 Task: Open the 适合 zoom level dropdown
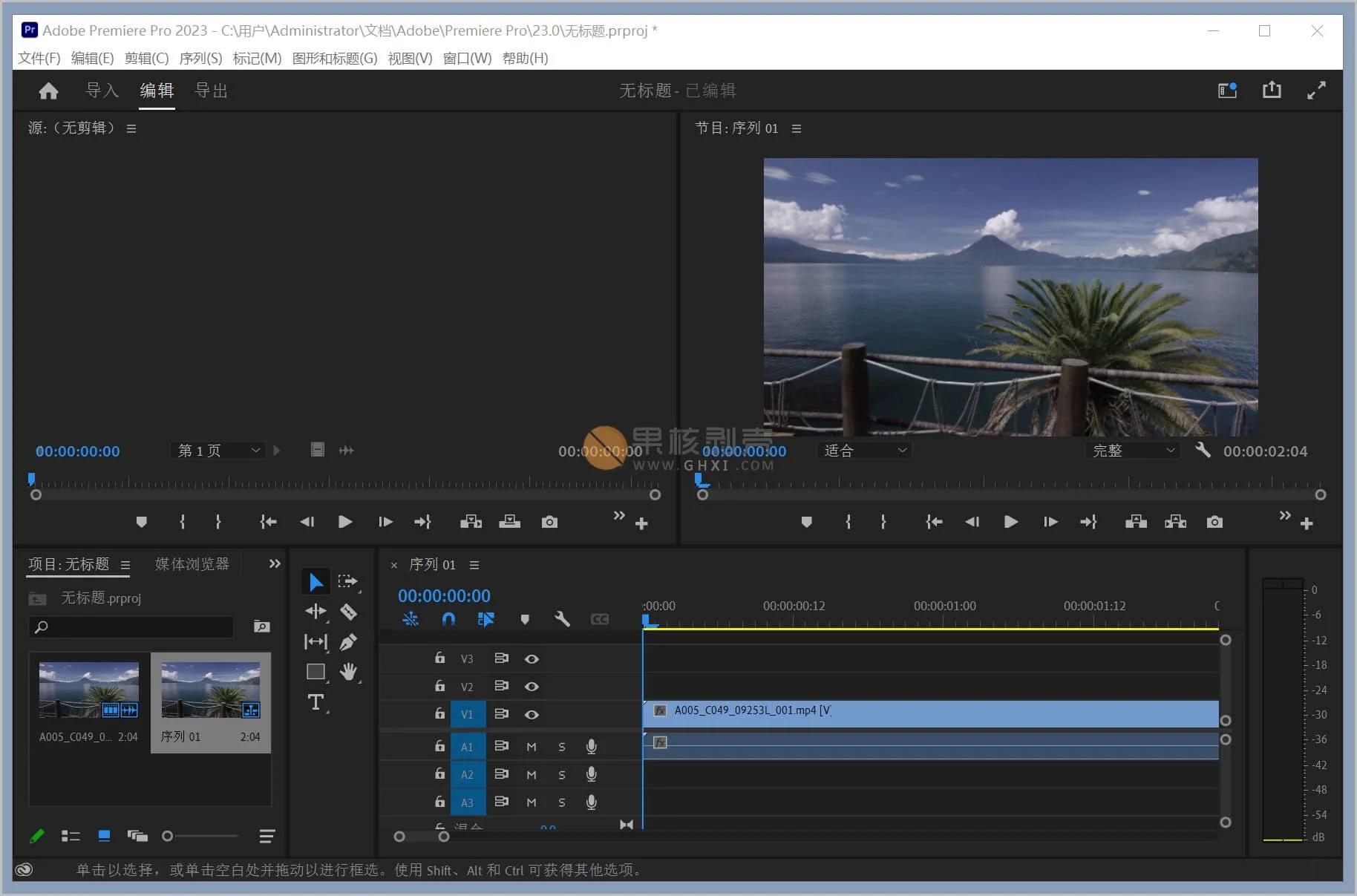(864, 451)
